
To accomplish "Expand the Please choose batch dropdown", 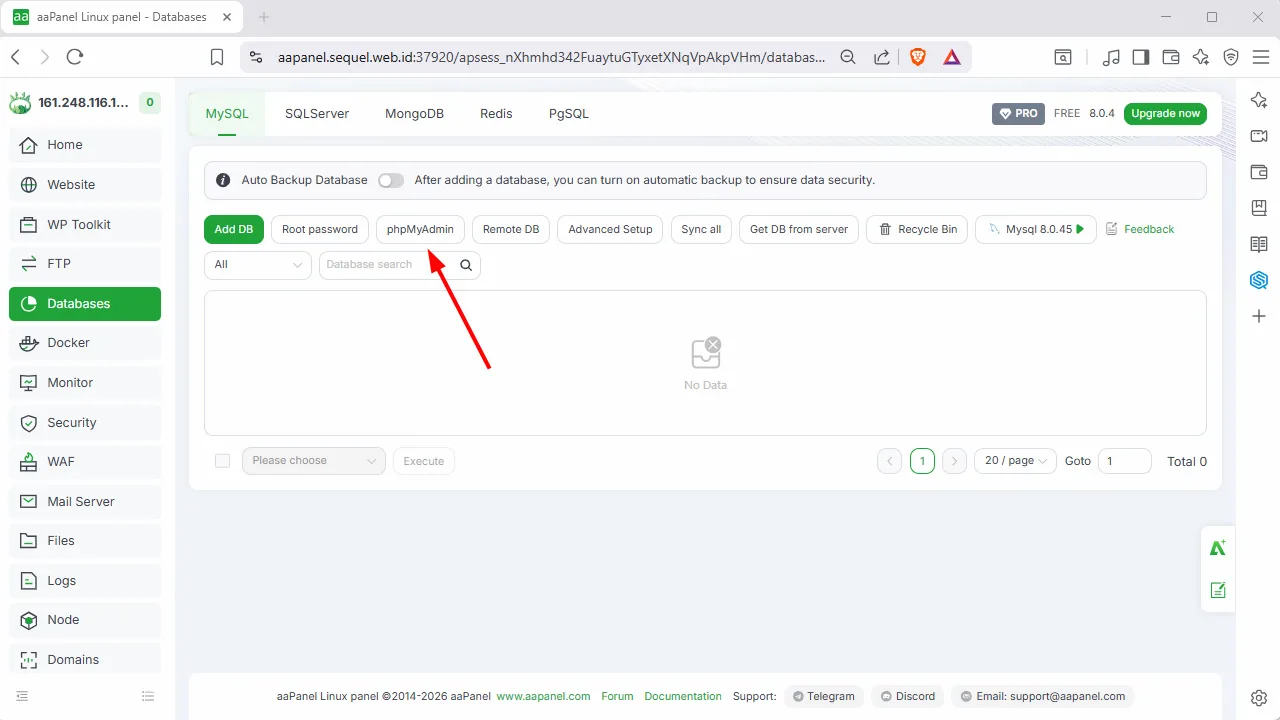I will (x=314, y=461).
